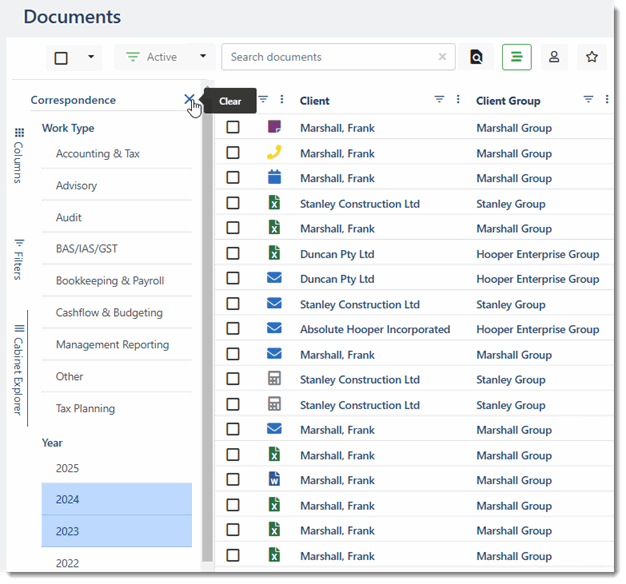The width and height of the screenshot is (626, 584).
Task: Select checkbox for Word document row
Action: click(233, 479)
